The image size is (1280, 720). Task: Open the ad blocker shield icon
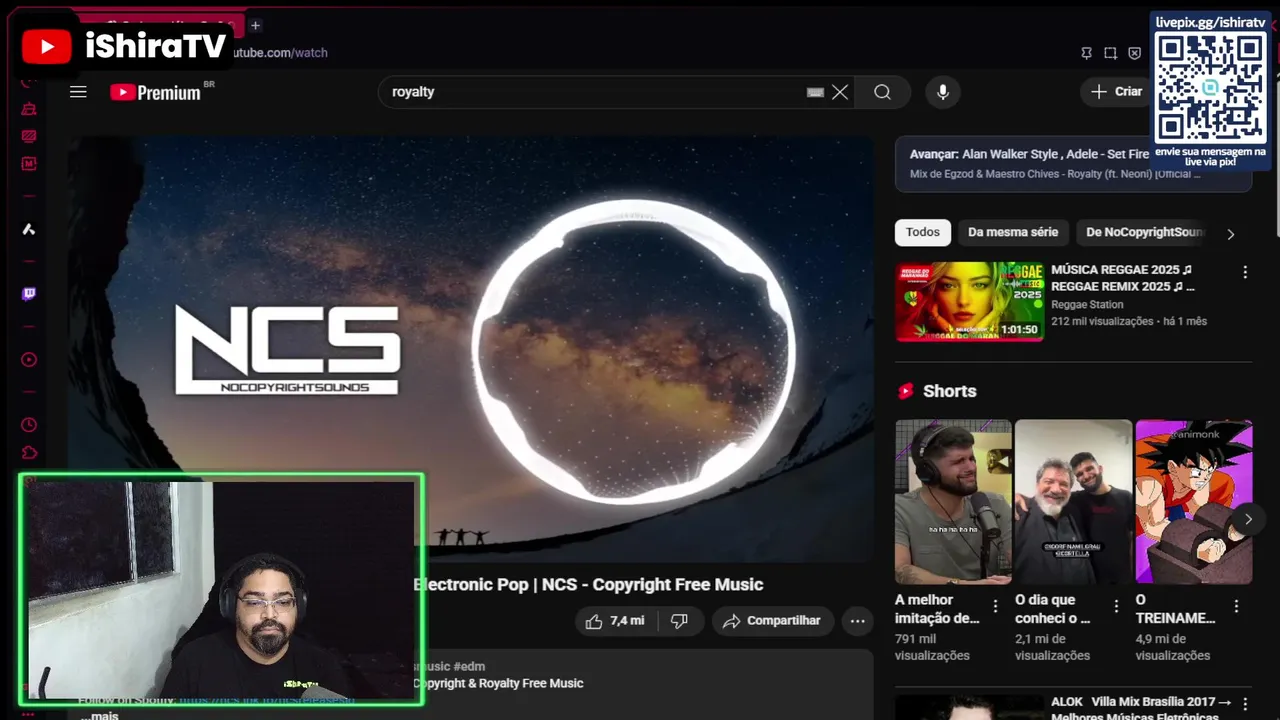pos(1134,53)
